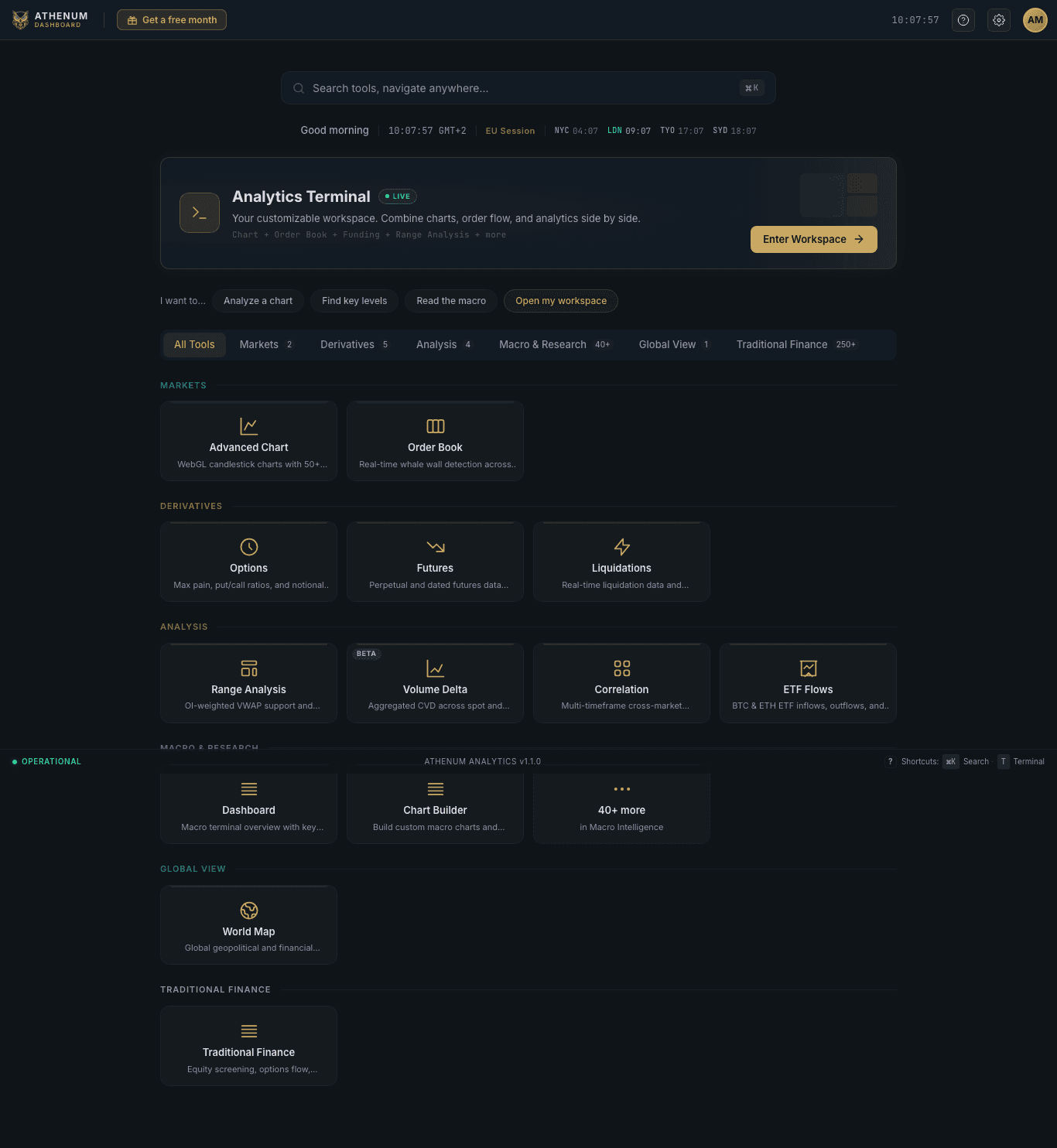Screen dimensions: 1057x1148
Task: Click the Athenum owl logo
Action: pyautogui.click(x=21, y=20)
